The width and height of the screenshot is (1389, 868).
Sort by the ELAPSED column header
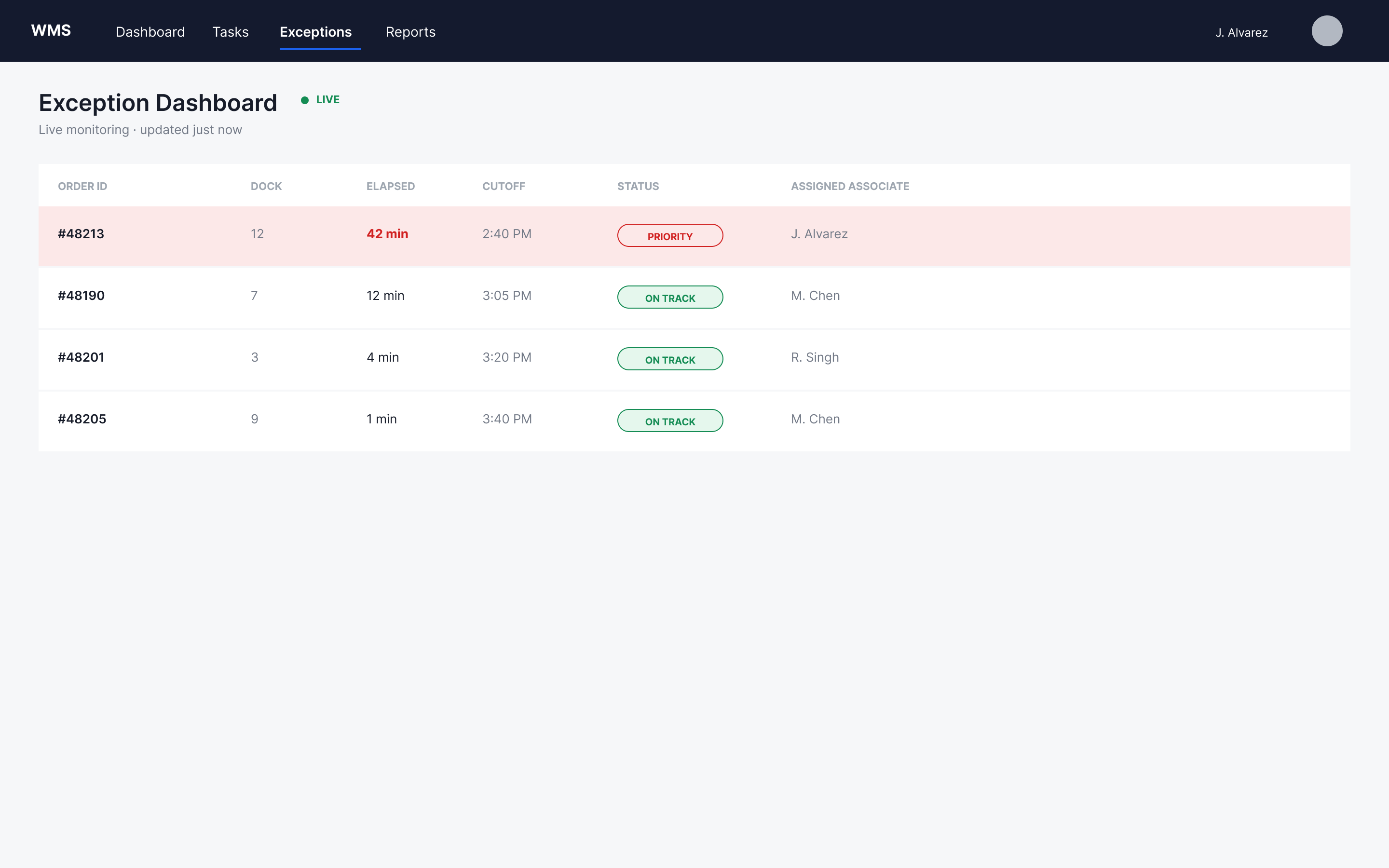pyautogui.click(x=390, y=186)
